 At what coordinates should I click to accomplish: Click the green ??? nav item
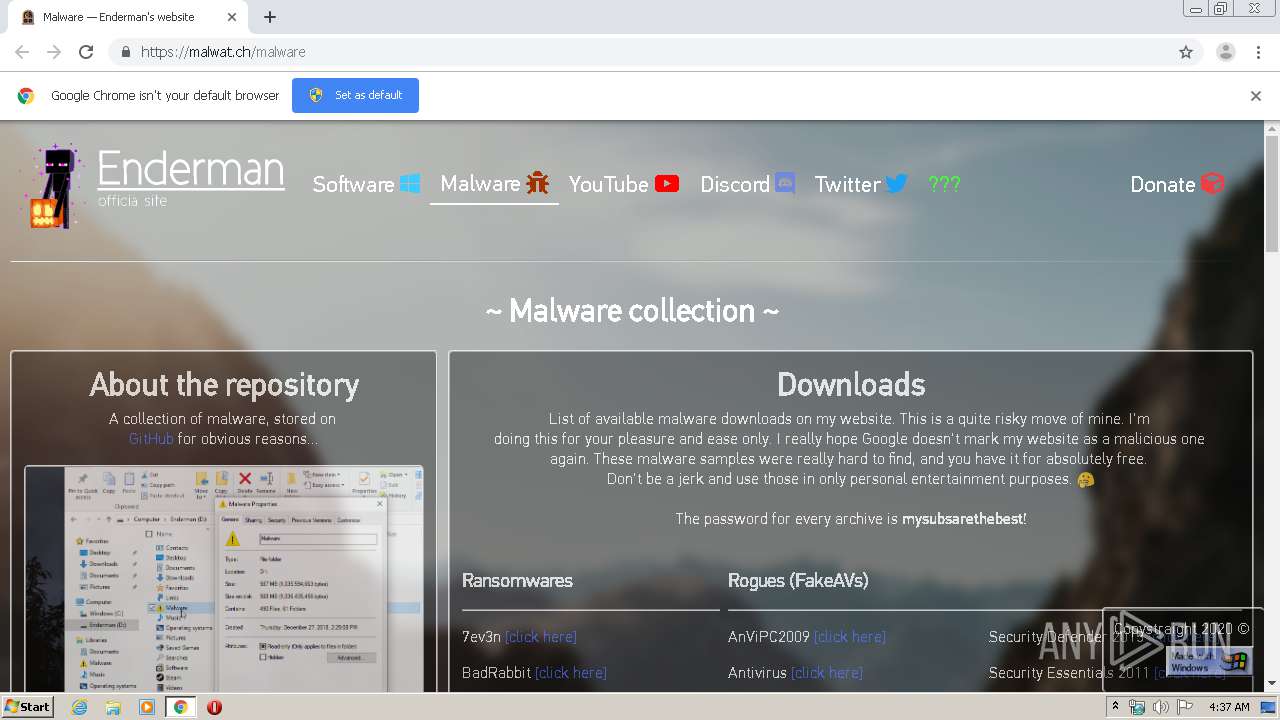pyautogui.click(x=944, y=184)
